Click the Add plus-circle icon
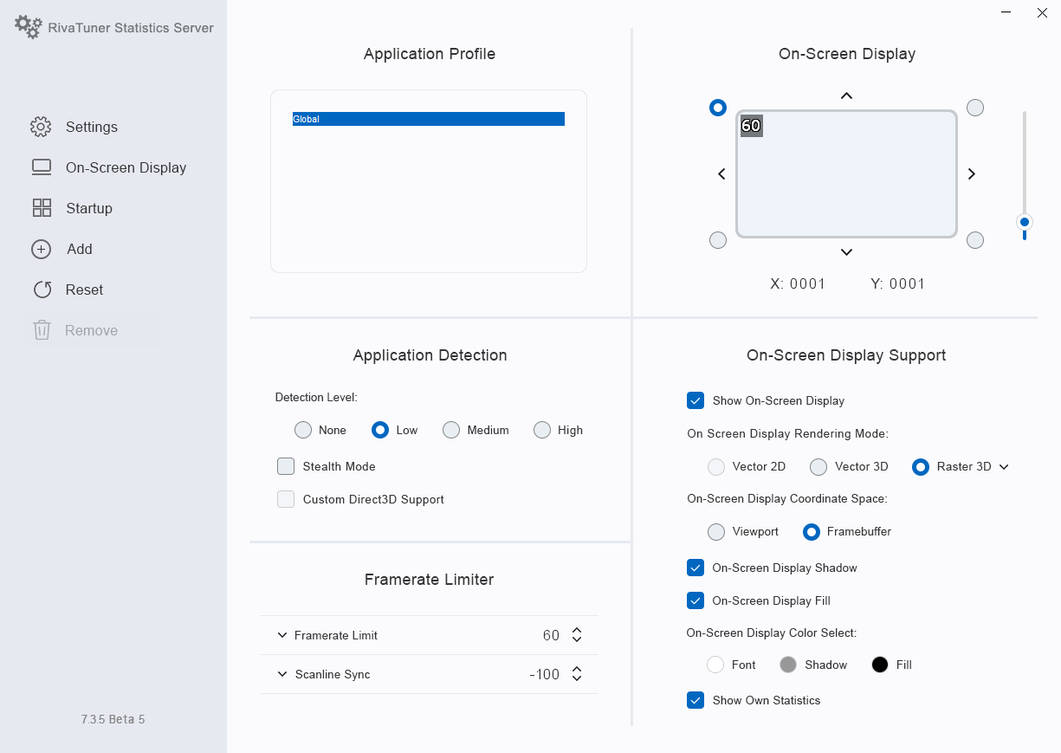The image size is (1061, 753). tap(41, 249)
